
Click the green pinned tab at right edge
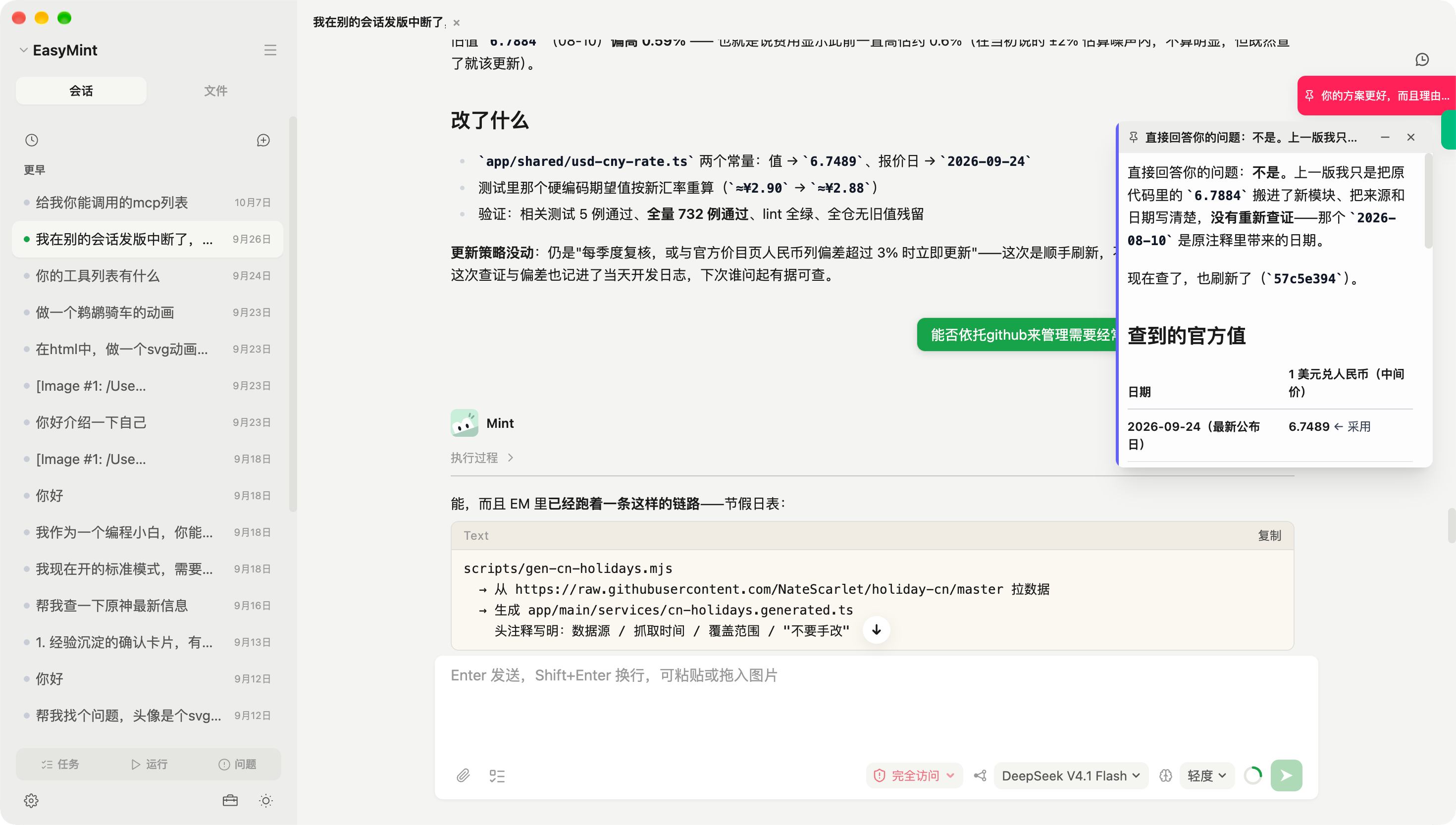(1449, 130)
